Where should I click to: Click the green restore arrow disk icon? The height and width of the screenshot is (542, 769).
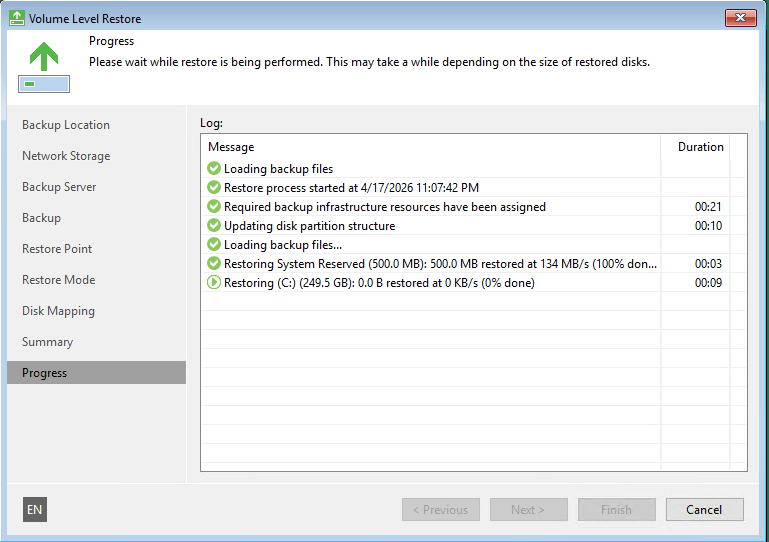44,67
